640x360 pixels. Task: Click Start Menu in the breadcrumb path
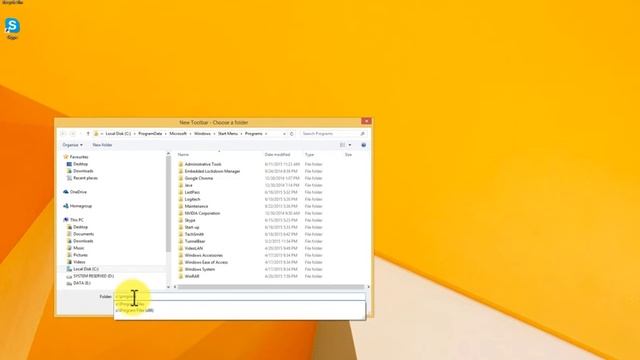coord(228,133)
